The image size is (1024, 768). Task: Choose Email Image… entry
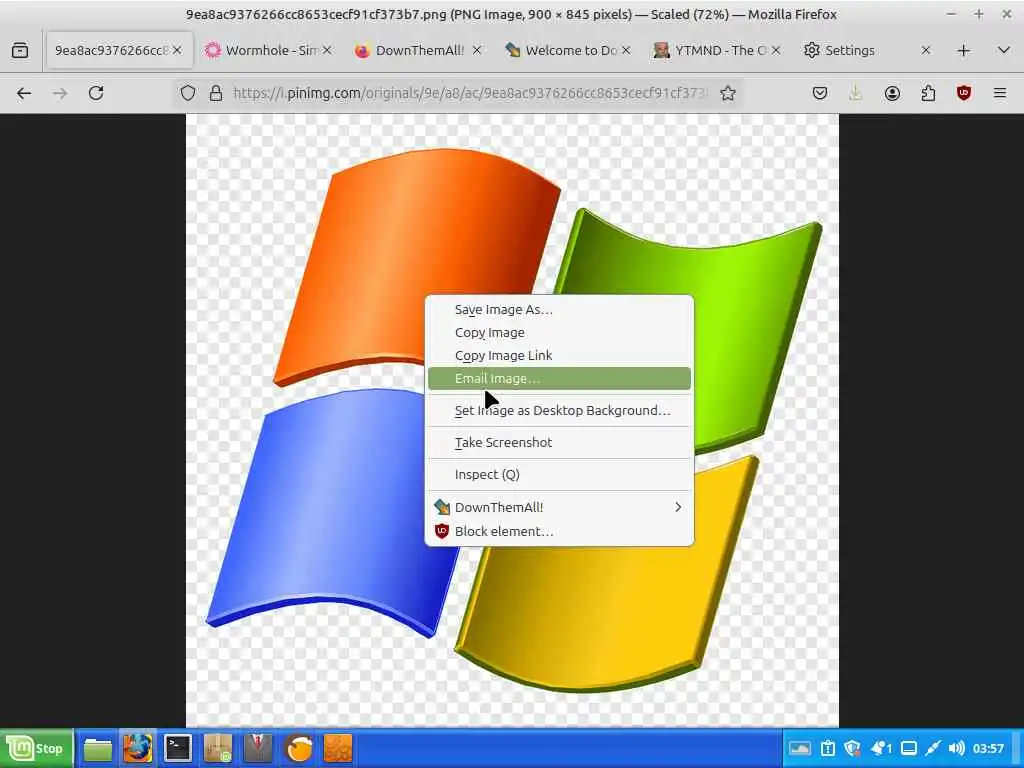click(559, 378)
